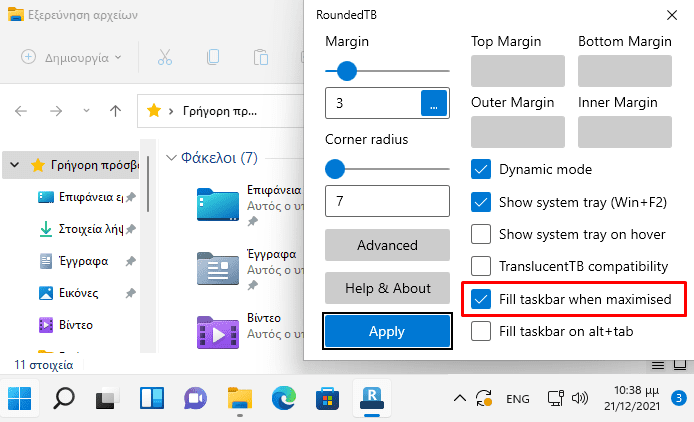Click the copy icon in File Explorer toolbar

[x=213, y=58]
